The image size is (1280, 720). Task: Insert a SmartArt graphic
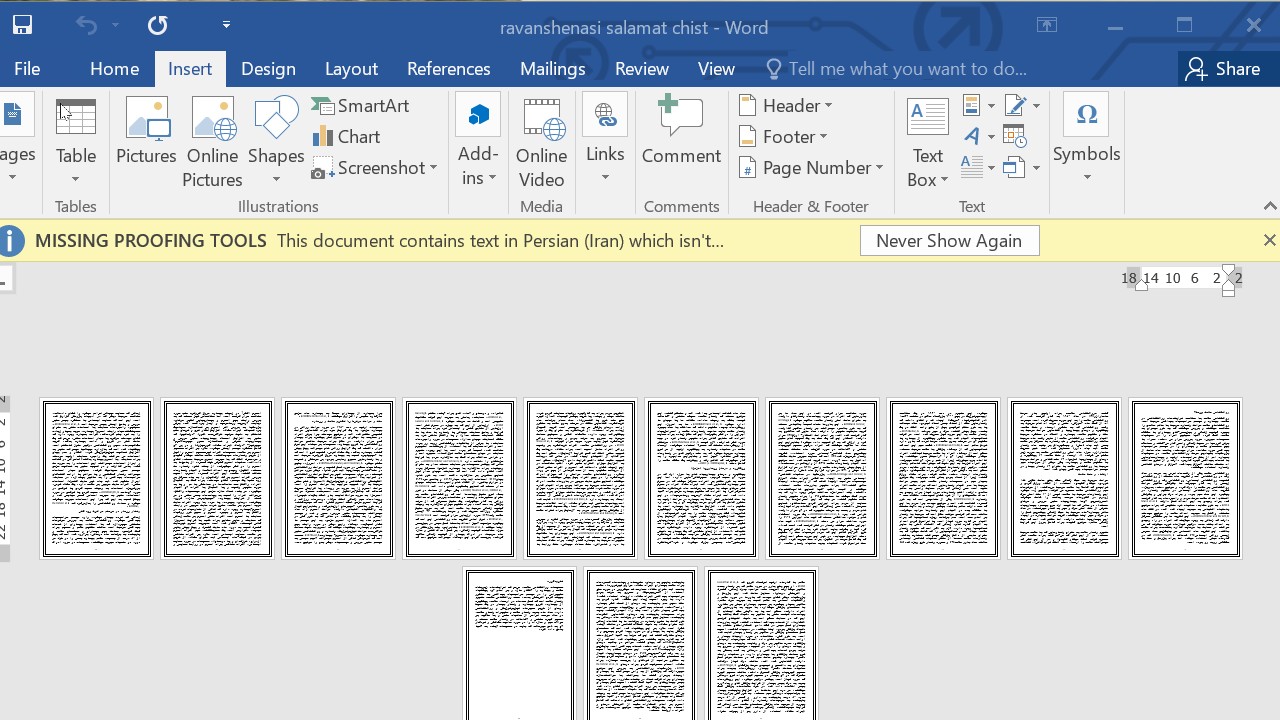pyautogui.click(x=360, y=106)
